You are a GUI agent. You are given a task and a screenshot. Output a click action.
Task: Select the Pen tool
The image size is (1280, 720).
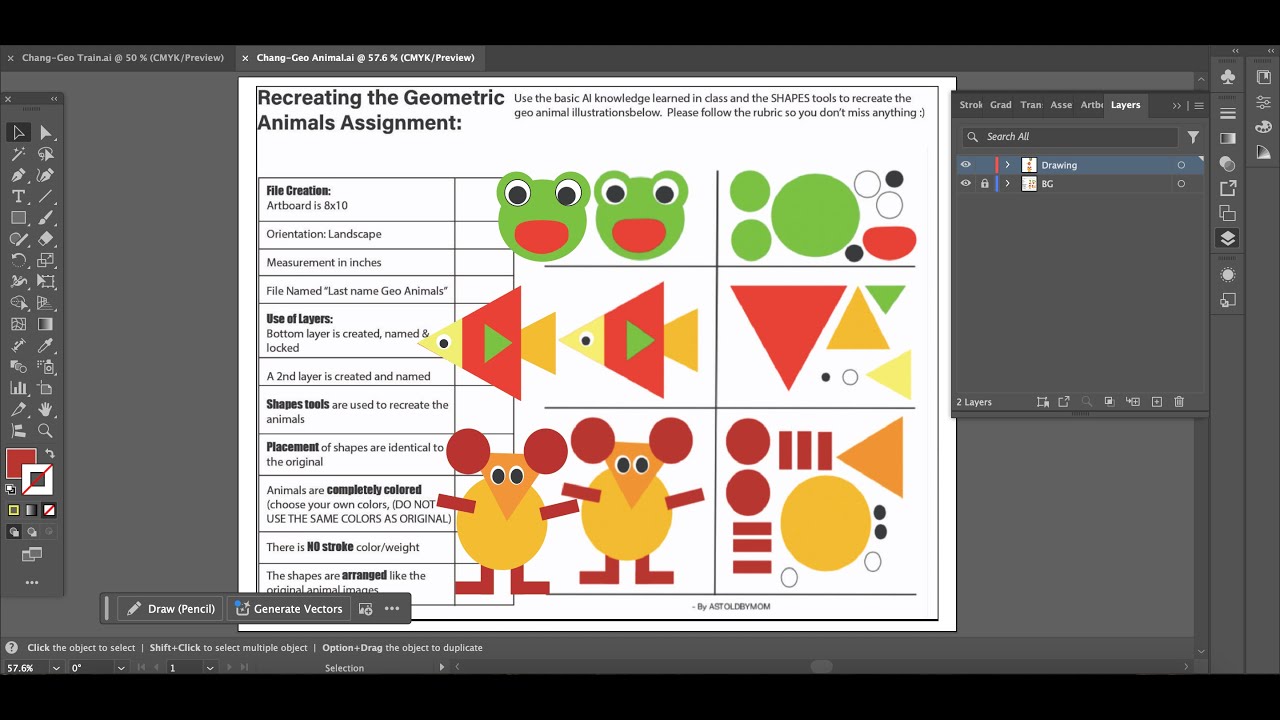pyautogui.click(x=18, y=175)
